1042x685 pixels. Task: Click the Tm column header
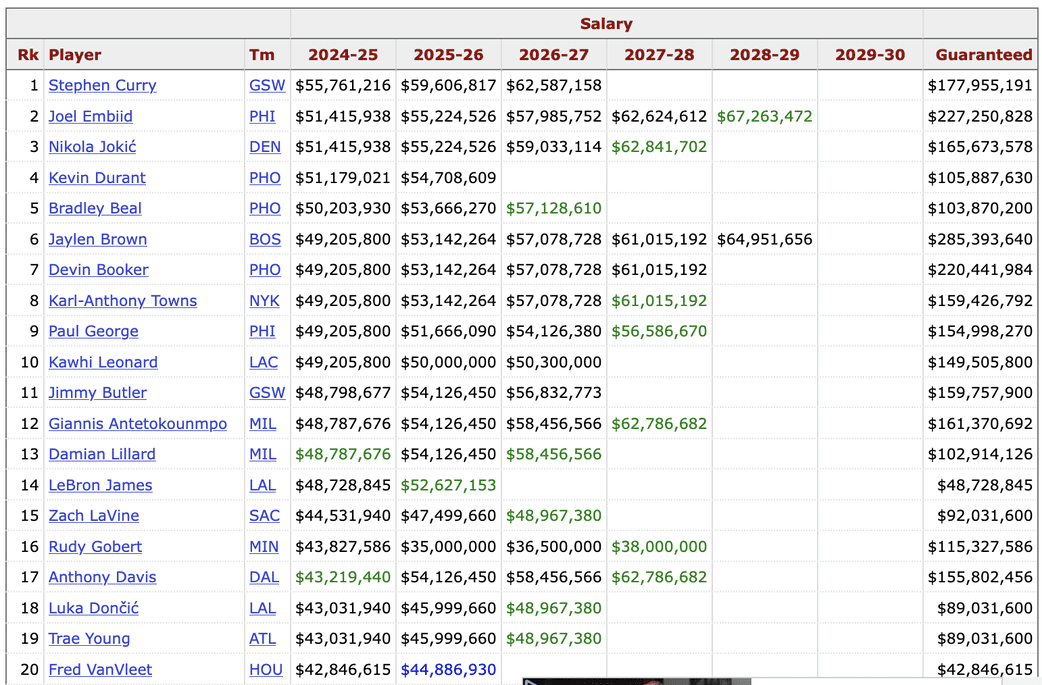tap(262, 55)
